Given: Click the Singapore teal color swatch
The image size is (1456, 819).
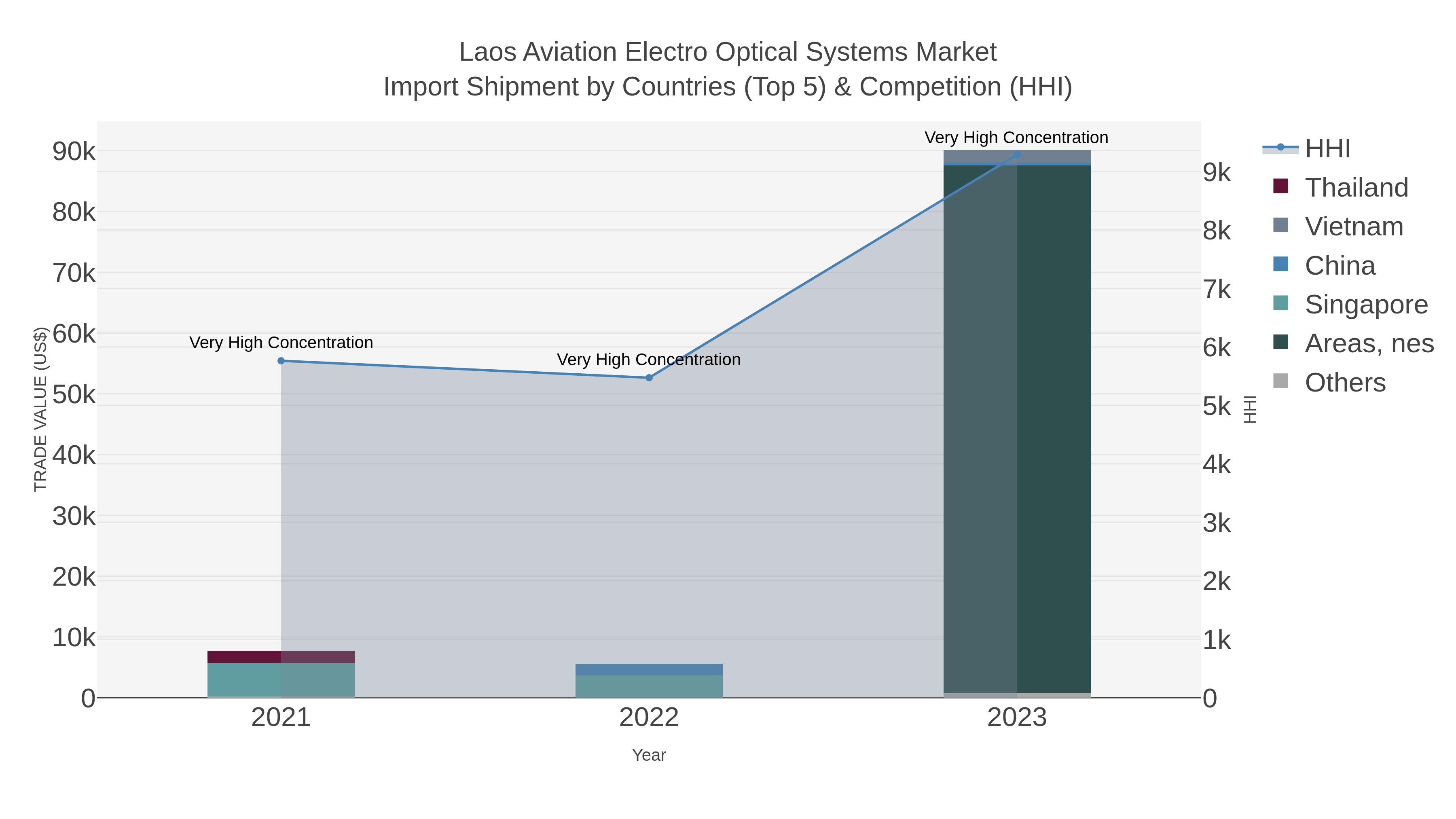Looking at the screenshot, I should pyautogui.click(x=1281, y=303).
